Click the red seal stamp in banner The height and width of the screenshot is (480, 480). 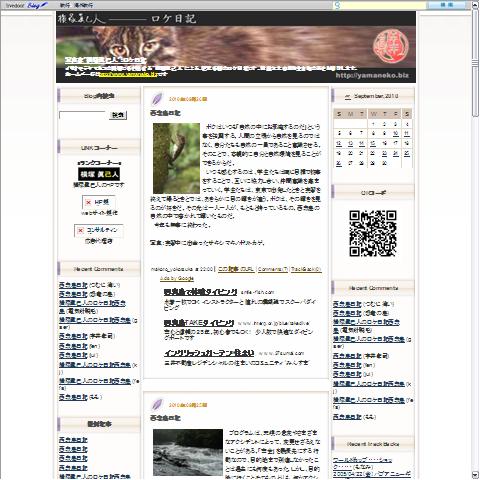(x=391, y=46)
